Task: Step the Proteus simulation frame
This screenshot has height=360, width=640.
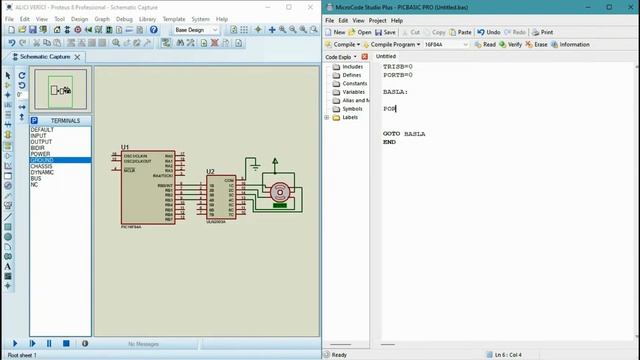Action: (33, 344)
